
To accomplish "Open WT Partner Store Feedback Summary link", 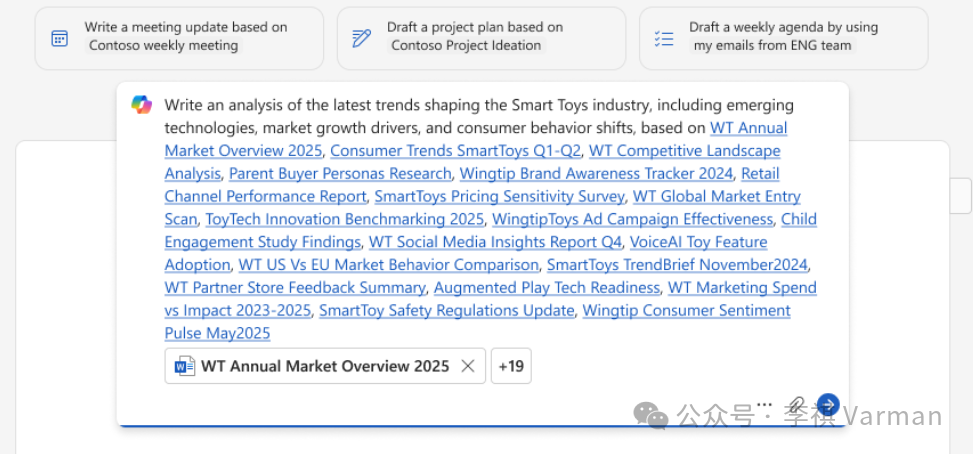I will click(x=295, y=288).
